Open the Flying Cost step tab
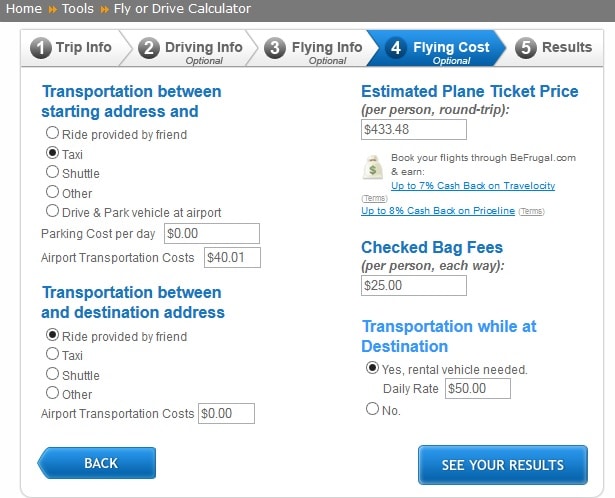The height and width of the screenshot is (498, 615). coord(437,48)
